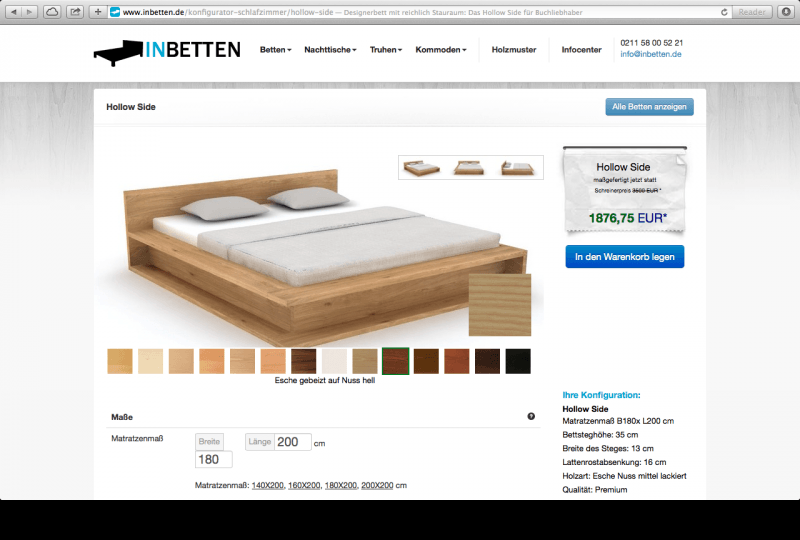
Task: Click the Safari back navigation arrow
Action: click(14, 12)
